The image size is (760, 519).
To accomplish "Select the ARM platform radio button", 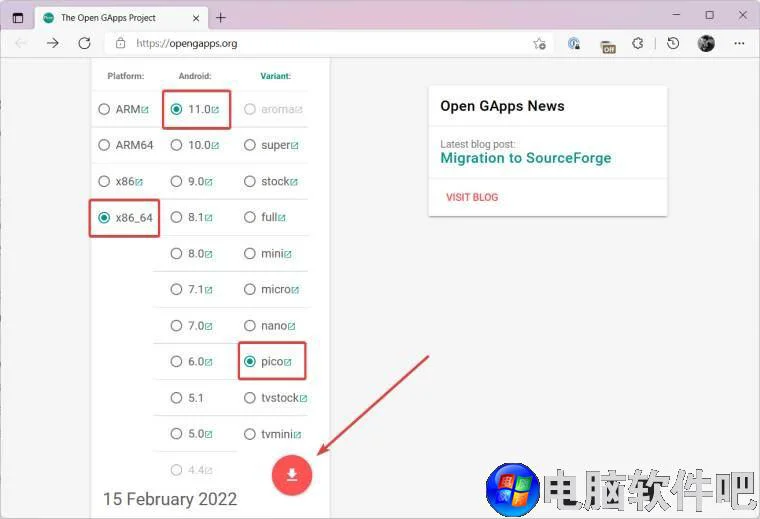I will [104, 109].
